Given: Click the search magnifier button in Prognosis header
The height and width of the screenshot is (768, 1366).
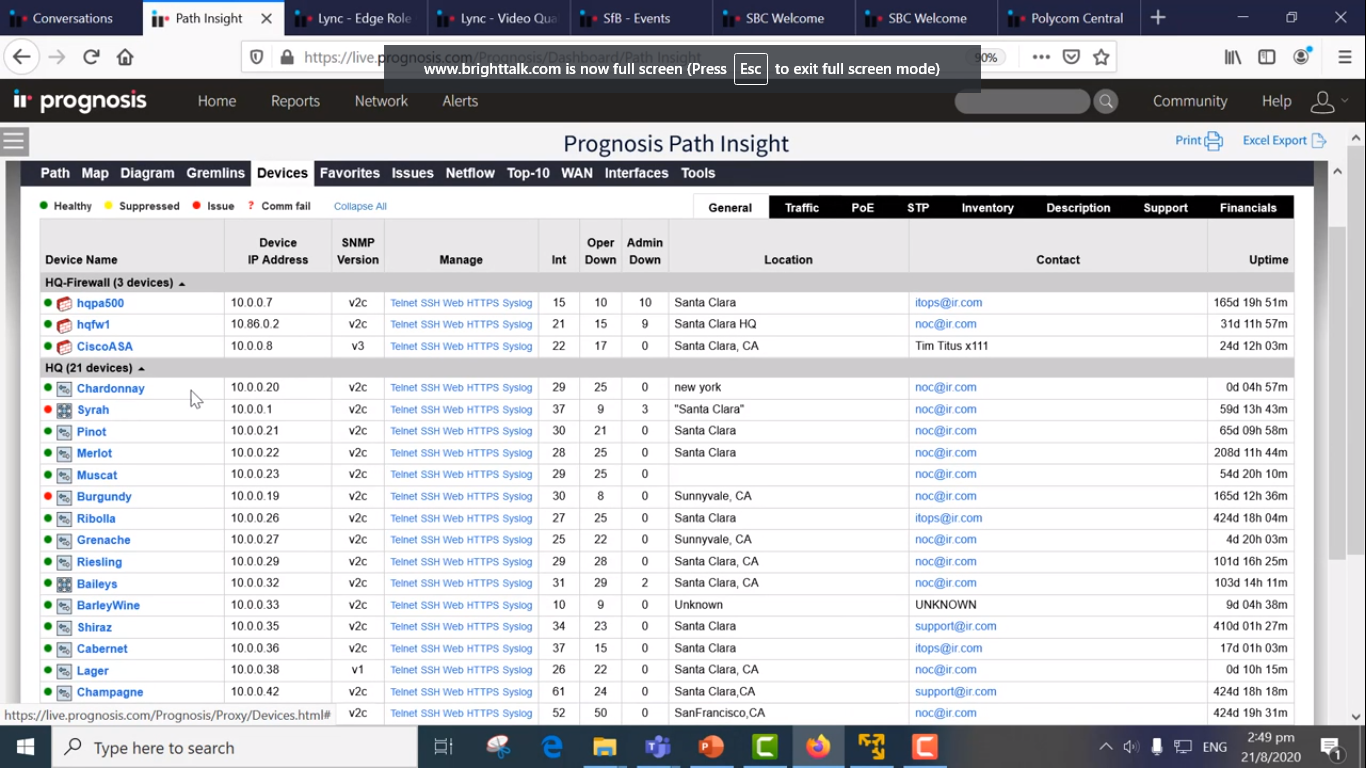Looking at the screenshot, I should click(1105, 101).
